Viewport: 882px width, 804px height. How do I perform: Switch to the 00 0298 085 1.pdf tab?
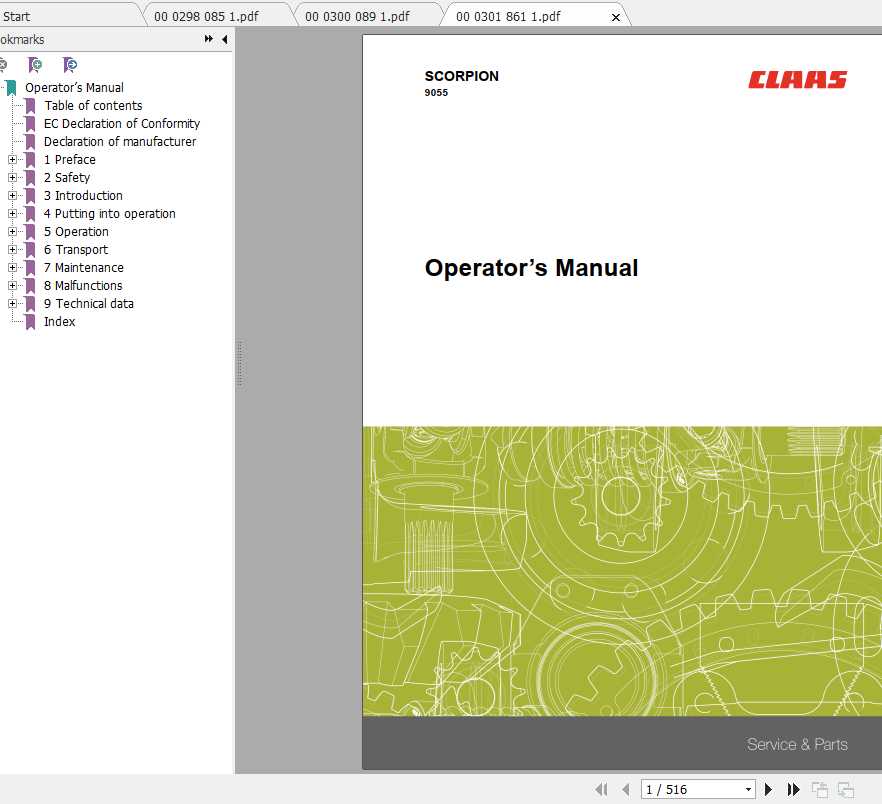tap(212, 15)
